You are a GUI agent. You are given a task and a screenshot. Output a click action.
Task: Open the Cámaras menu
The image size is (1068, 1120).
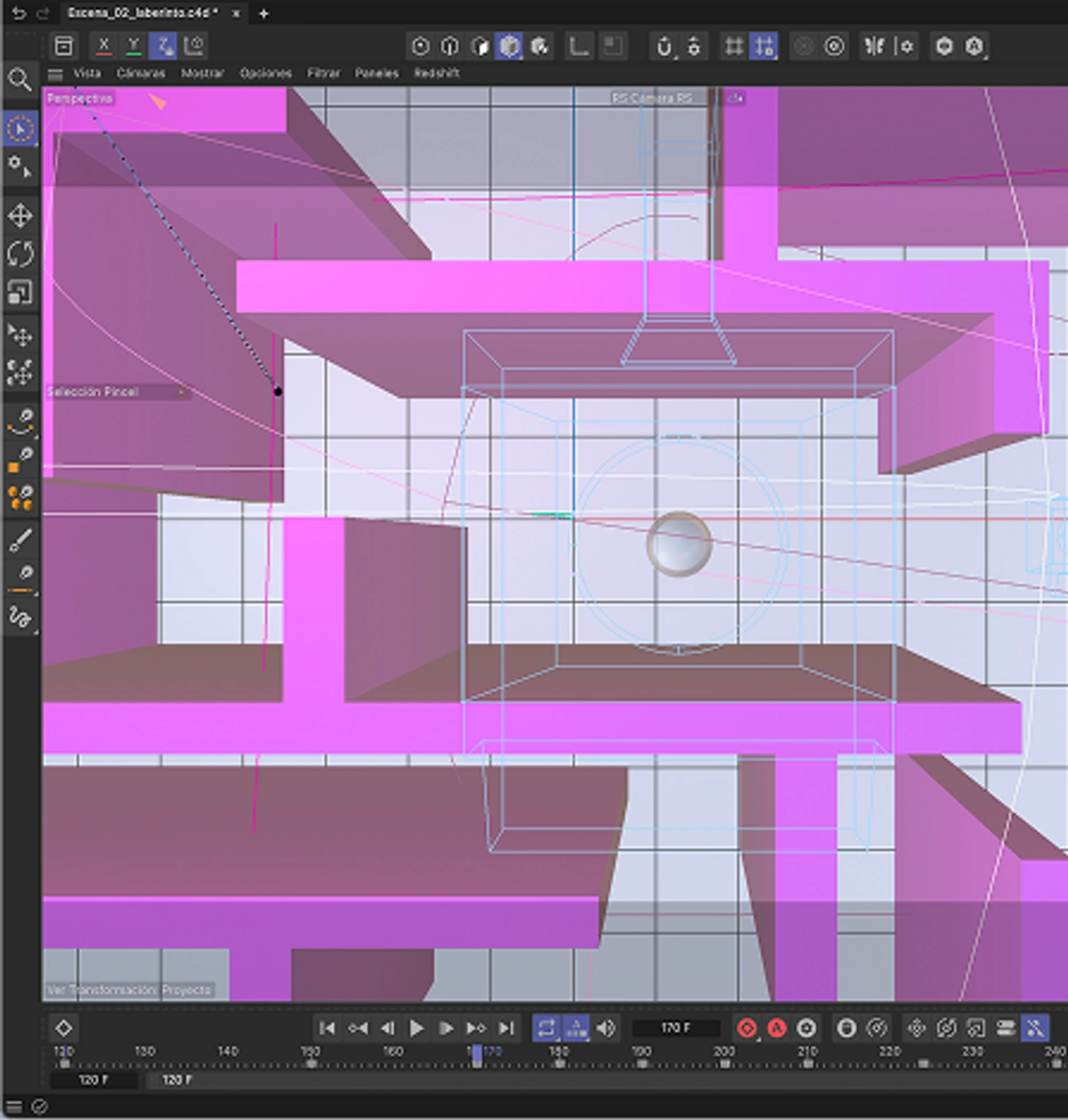click(x=142, y=73)
